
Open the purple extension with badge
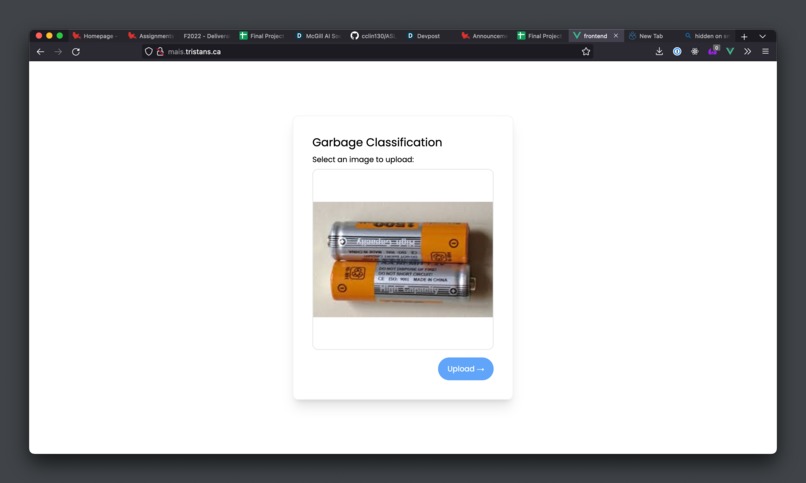[712, 51]
